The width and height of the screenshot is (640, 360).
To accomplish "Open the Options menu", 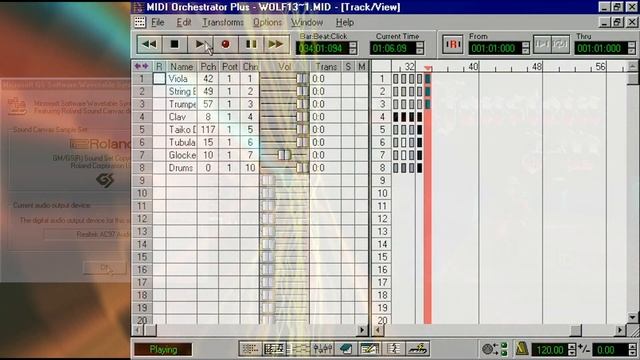I will [x=267, y=22].
